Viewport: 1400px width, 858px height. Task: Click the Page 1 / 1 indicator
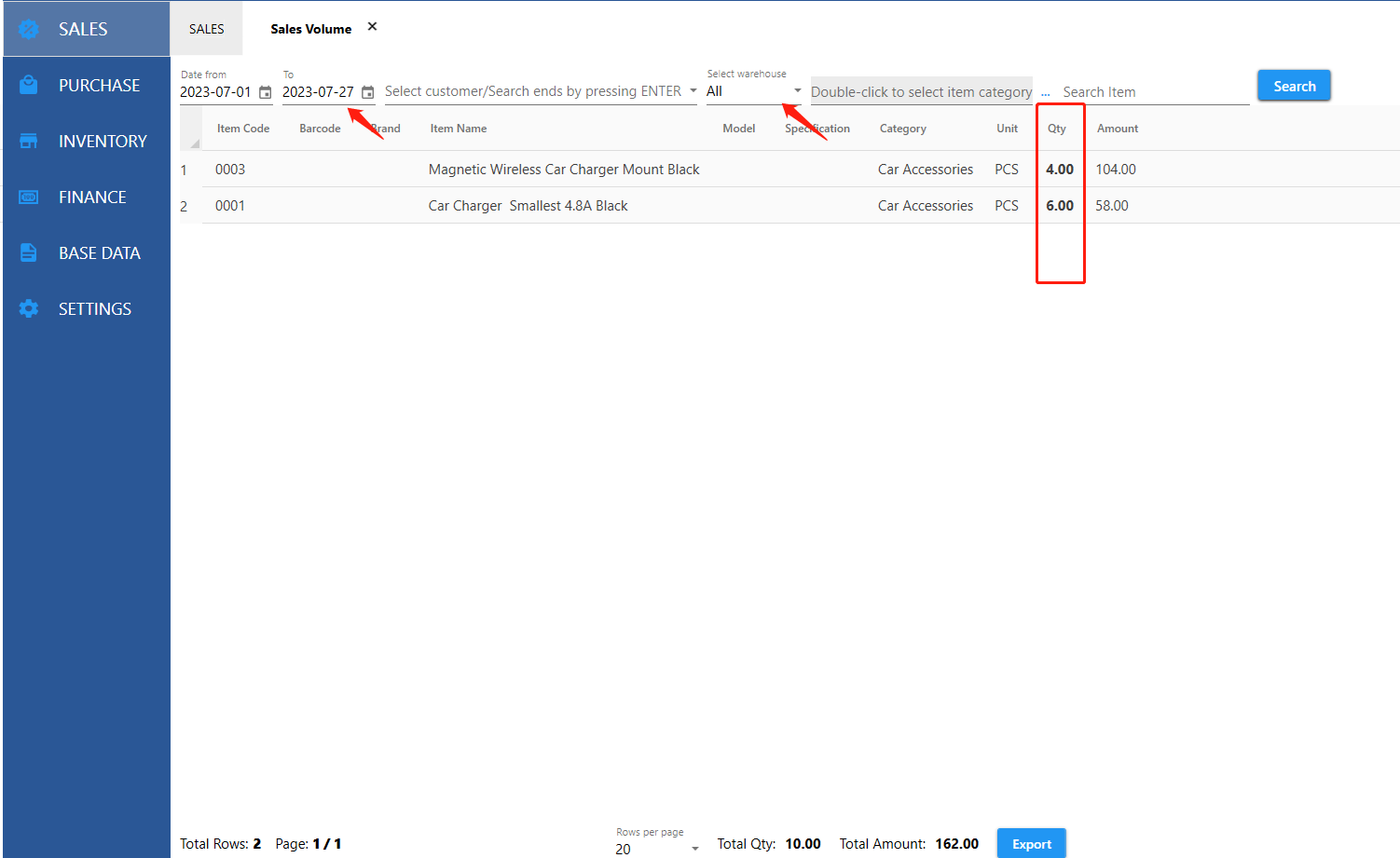309,844
